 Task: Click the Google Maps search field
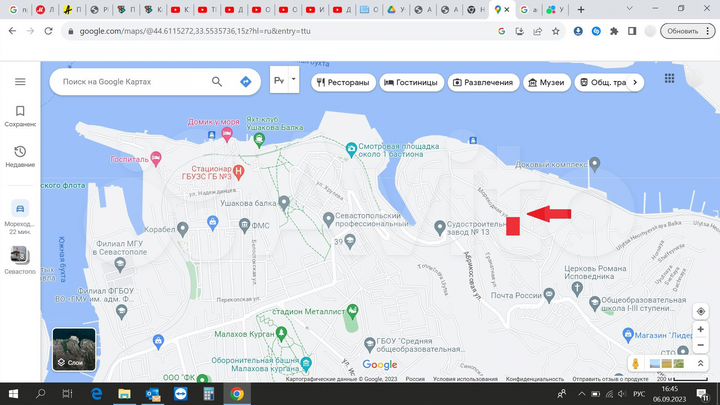[x=130, y=82]
